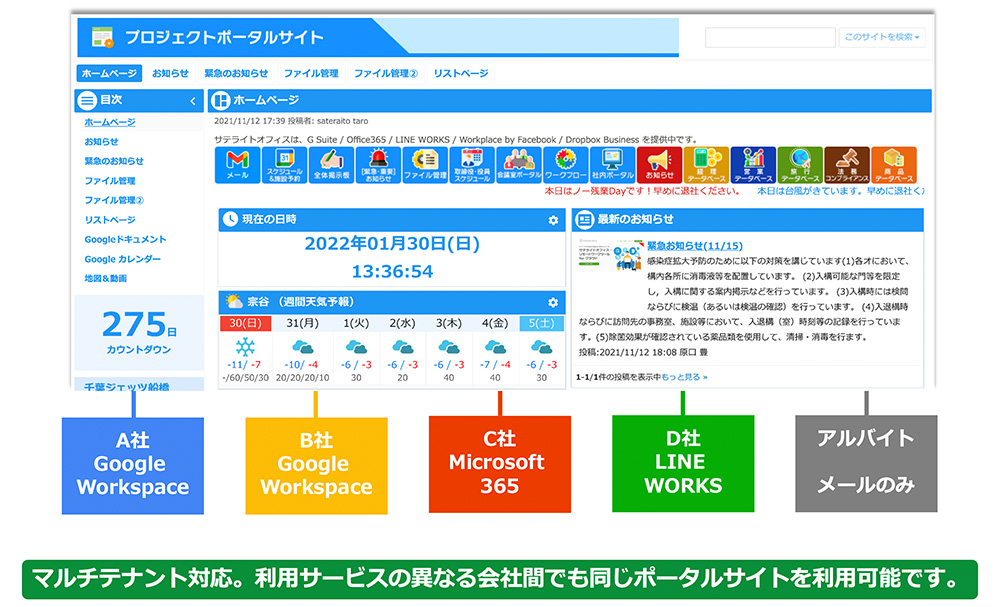Click ファイル管理 in the 目次 sidebar
The width and height of the screenshot is (1000, 607).
pos(110,181)
